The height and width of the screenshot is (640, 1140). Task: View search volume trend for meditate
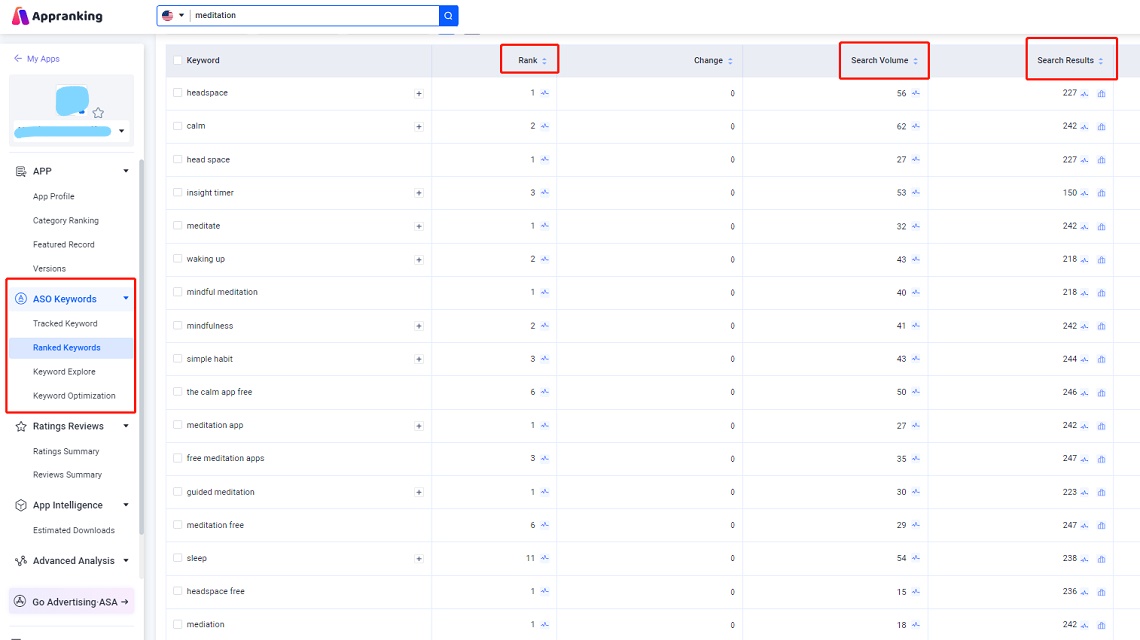pyautogui.click(x=915, y=226)
